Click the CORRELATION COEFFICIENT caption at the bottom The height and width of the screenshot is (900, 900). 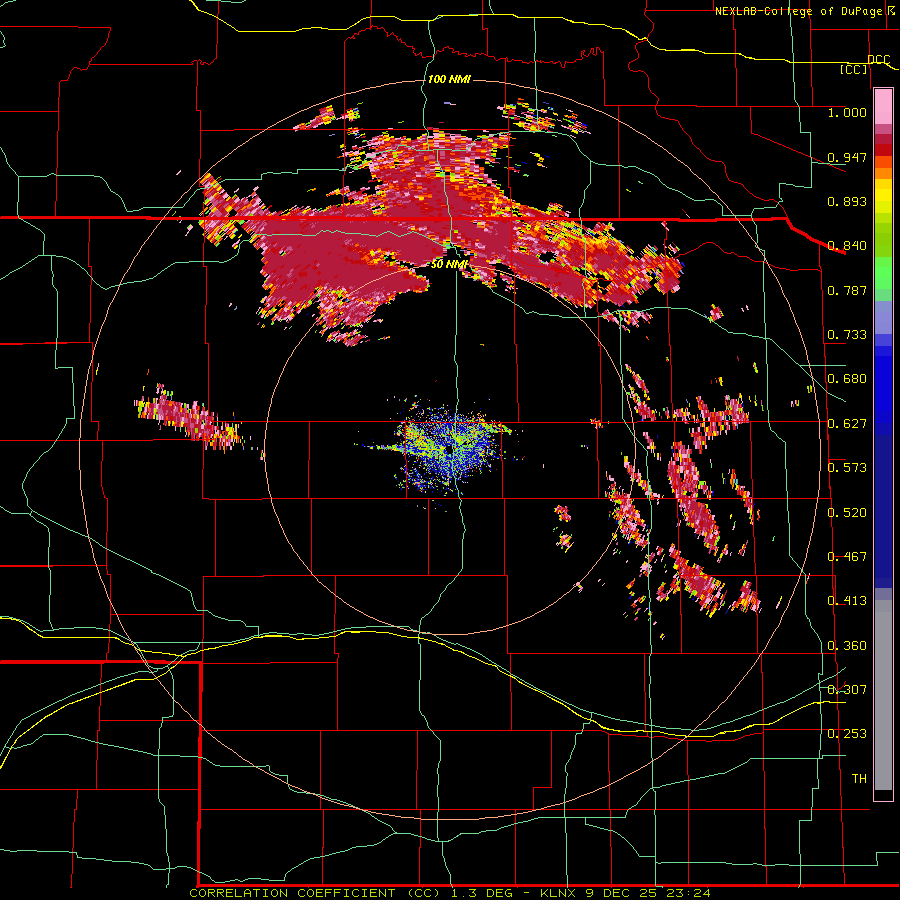pyautogui.click(x=449, y=893)
